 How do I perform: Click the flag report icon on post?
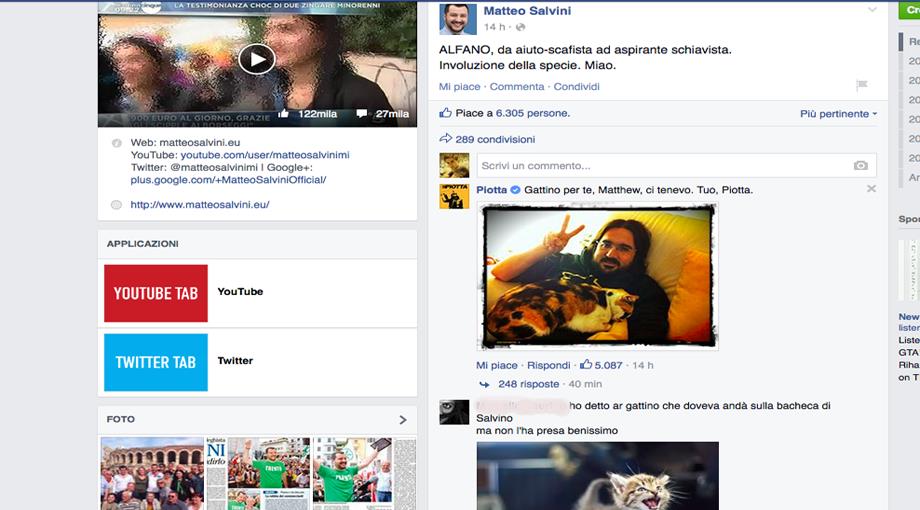(862, 85)
